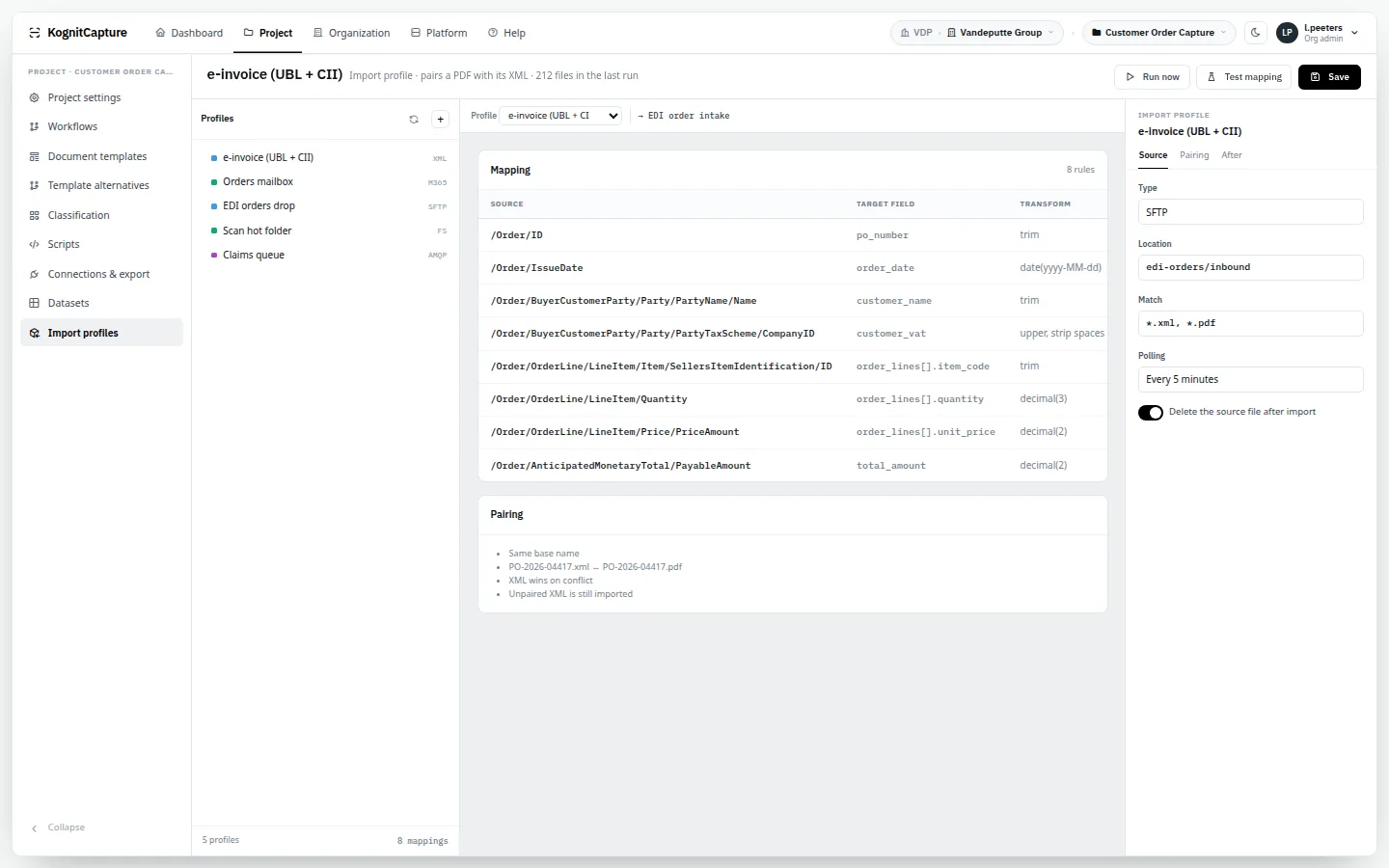1389x868 pixels.
Task: Open the Dashboard nav item
Action: pyautogui.click(x=189, y=33)
